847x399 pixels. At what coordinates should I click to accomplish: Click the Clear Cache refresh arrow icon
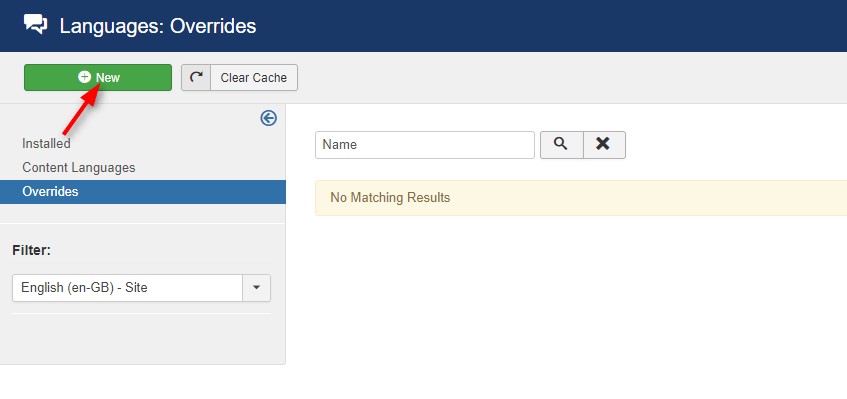(196, 78)
